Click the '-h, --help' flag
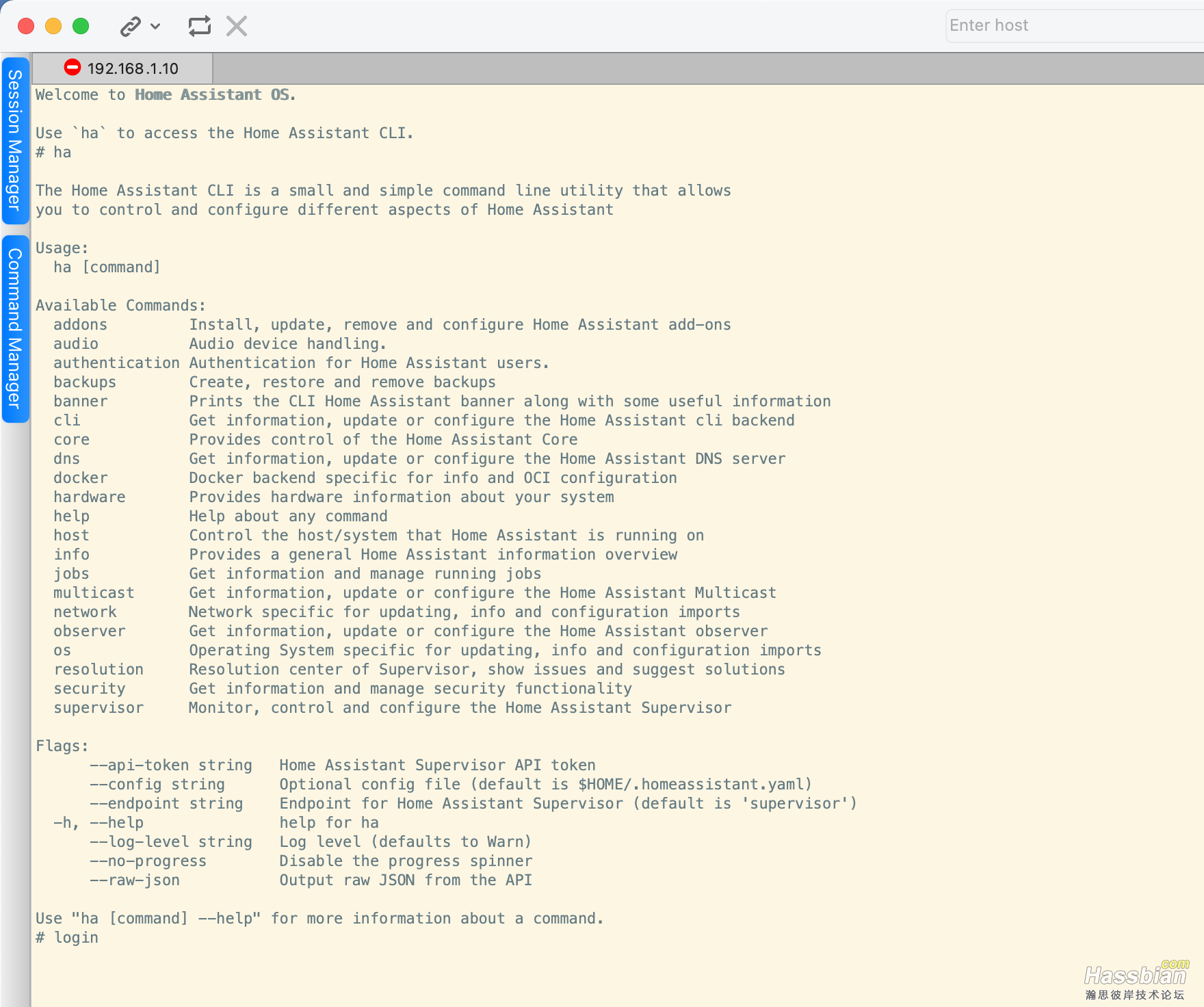The image size is (1204, 1007). (x=99, y=823)
